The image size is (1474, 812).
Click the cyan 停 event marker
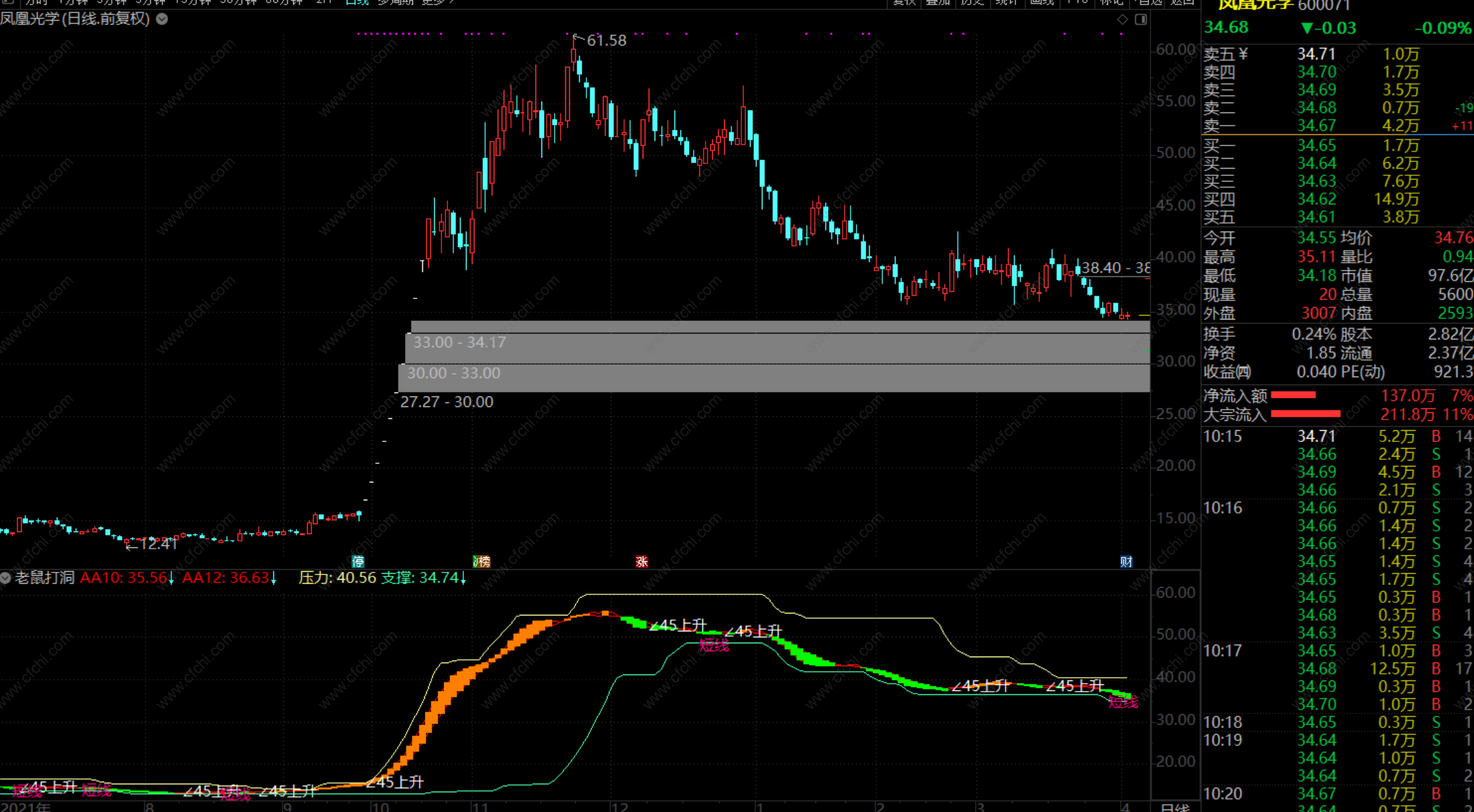(358, 562)
